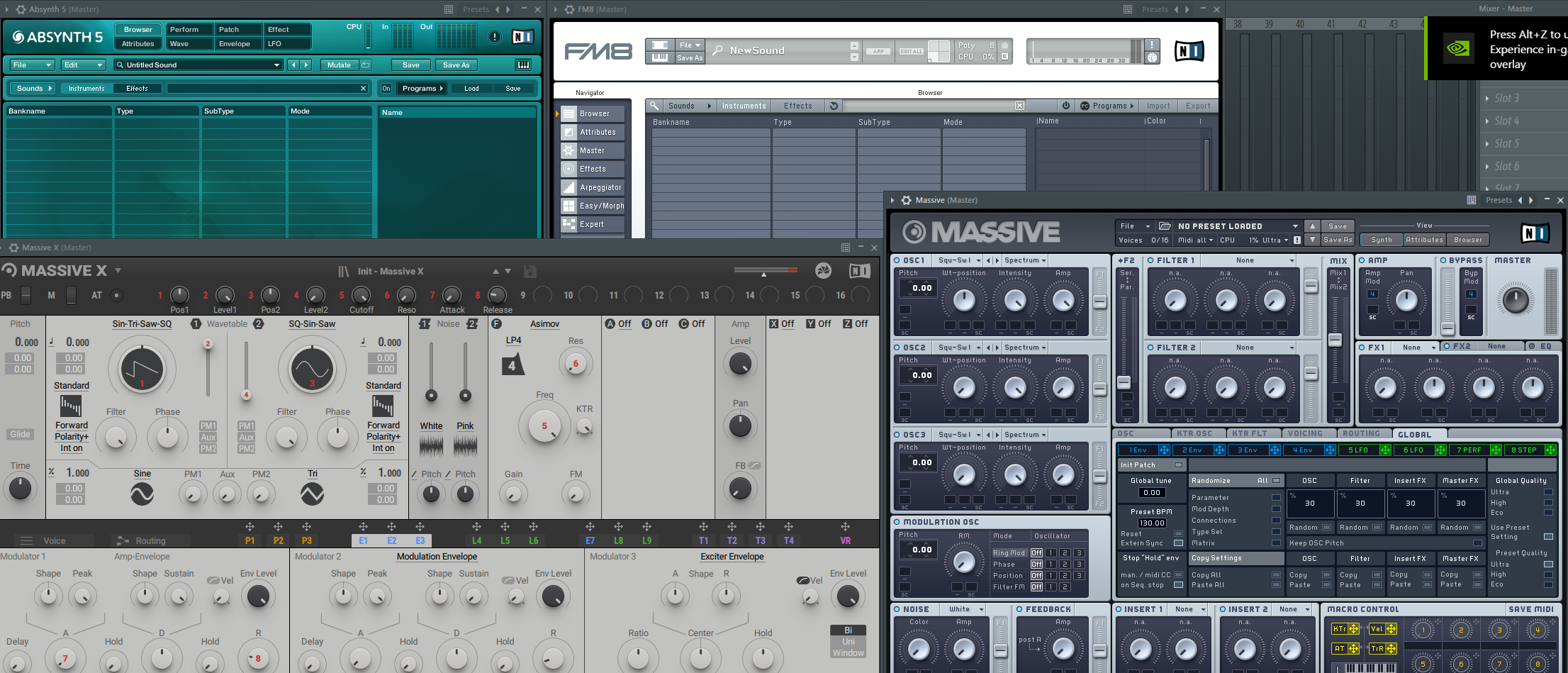
Task: Click the Untitled Sound search field in Absynth
Action: (198, 65)
